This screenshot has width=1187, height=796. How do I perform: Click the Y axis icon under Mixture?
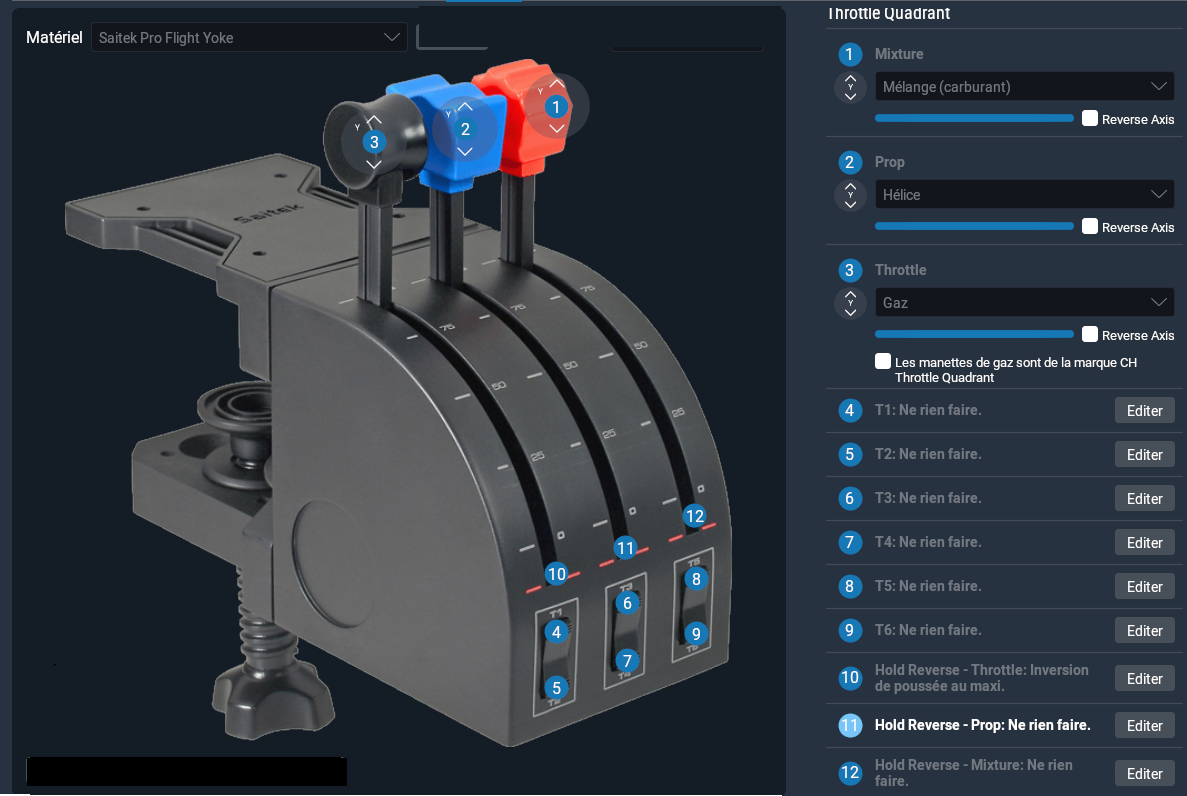pos(850,87)
